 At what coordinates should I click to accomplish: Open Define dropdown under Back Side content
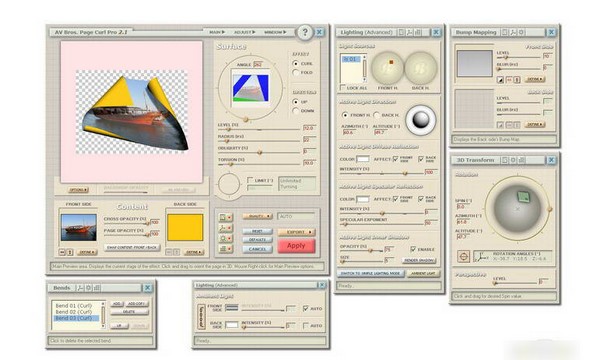[x=194, y=252]
